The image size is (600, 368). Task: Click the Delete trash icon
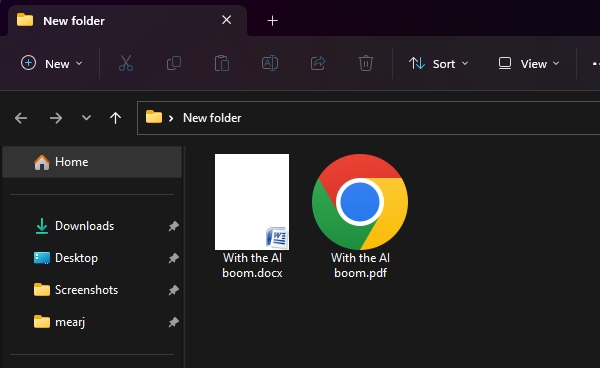pyautogui.click(x=366, y=63)
